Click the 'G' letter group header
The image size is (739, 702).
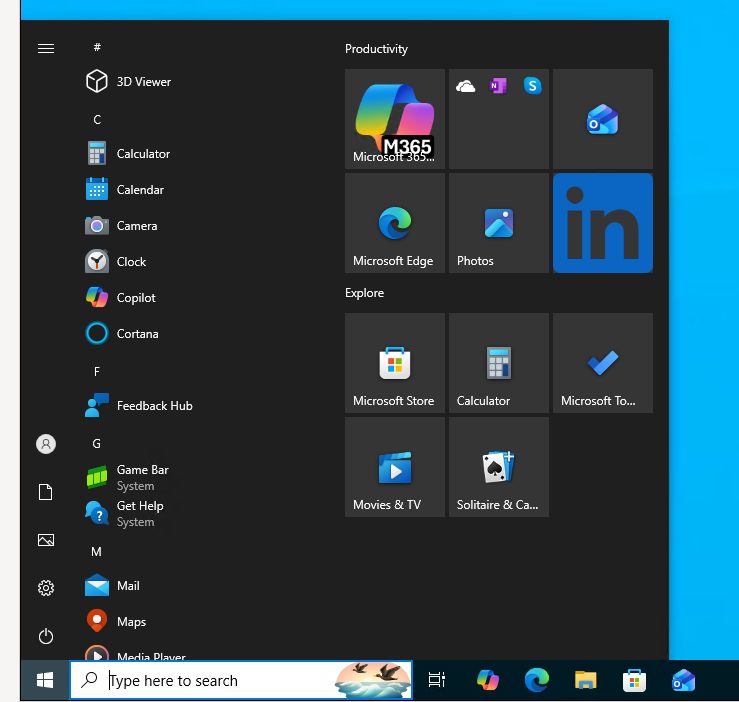(97, 444)
